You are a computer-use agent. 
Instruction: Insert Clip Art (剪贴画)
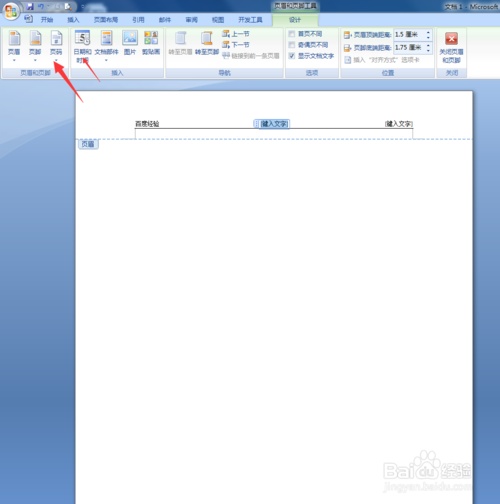click(151, 43)
